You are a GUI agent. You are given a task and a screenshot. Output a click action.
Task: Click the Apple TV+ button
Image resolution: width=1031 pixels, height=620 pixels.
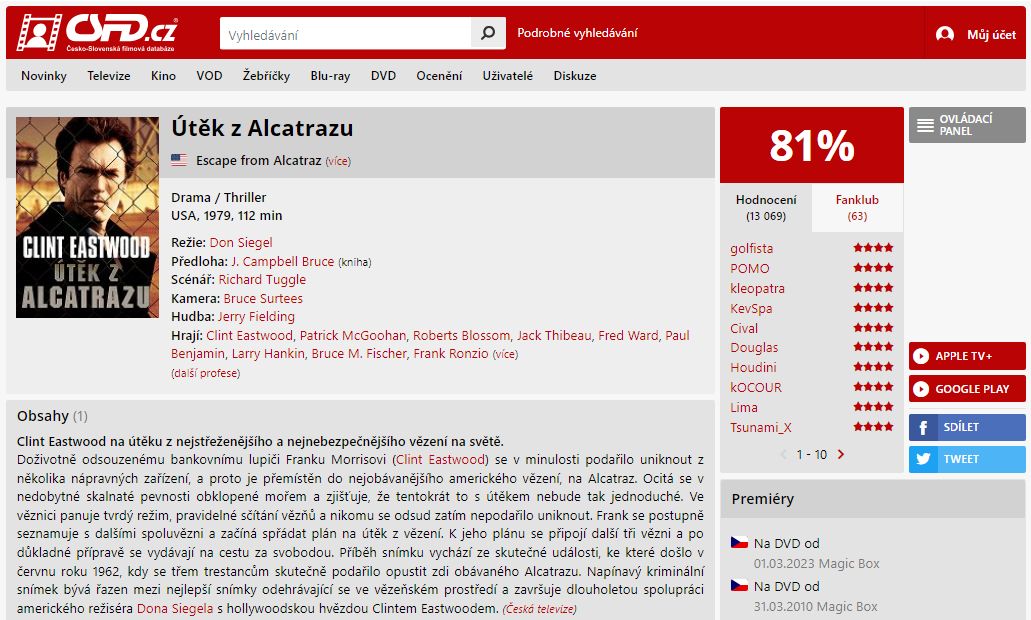click(967, 356)
